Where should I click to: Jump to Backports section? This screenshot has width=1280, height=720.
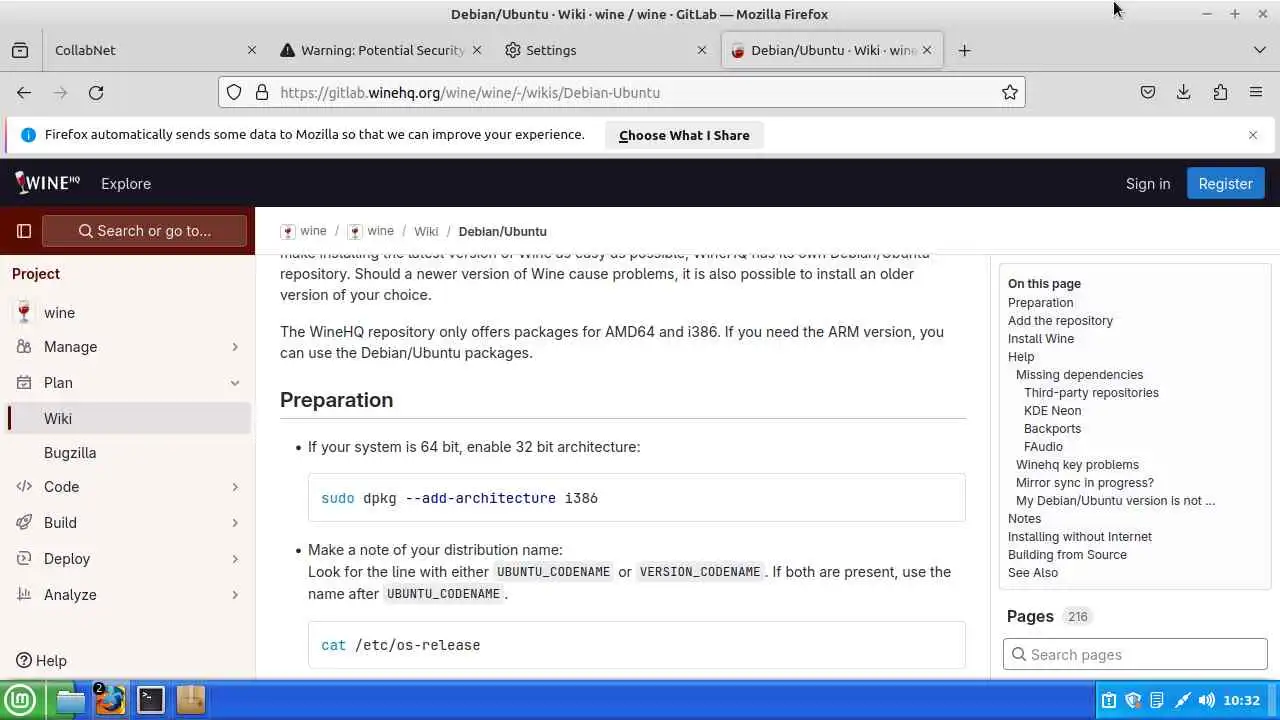coord(1052,428)
